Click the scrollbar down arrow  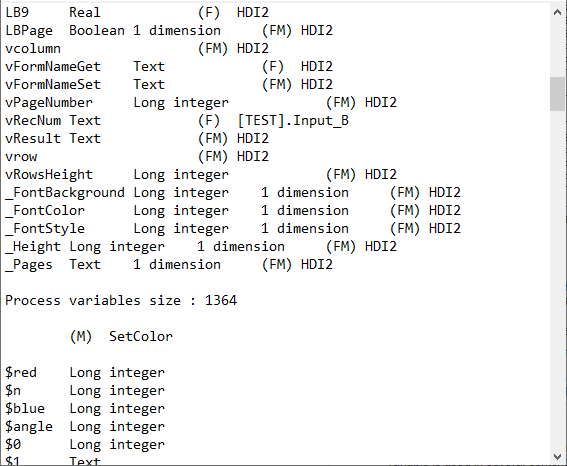pos(558,457)
